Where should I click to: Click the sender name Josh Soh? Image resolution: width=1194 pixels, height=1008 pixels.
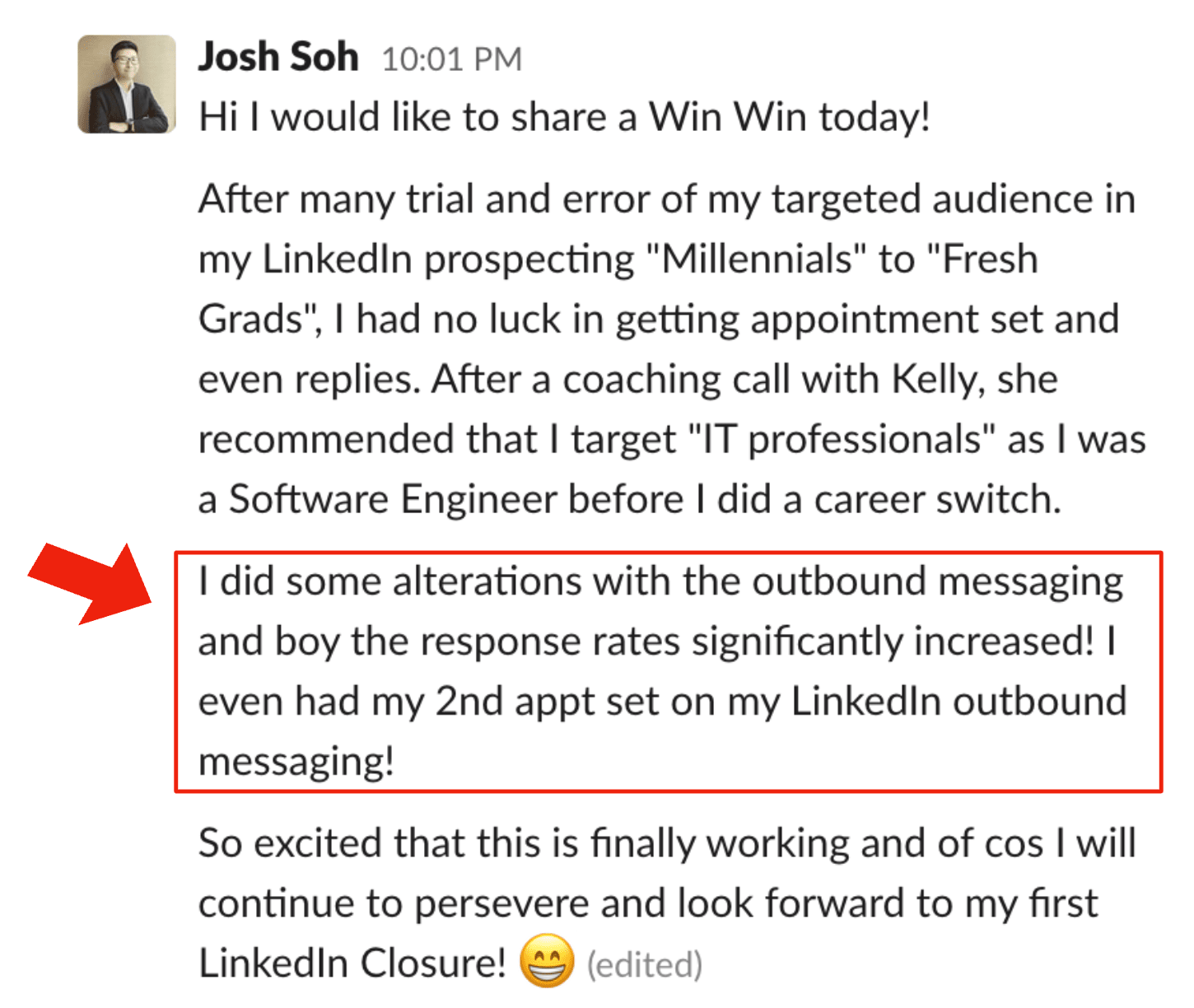(x=278, y=58)
